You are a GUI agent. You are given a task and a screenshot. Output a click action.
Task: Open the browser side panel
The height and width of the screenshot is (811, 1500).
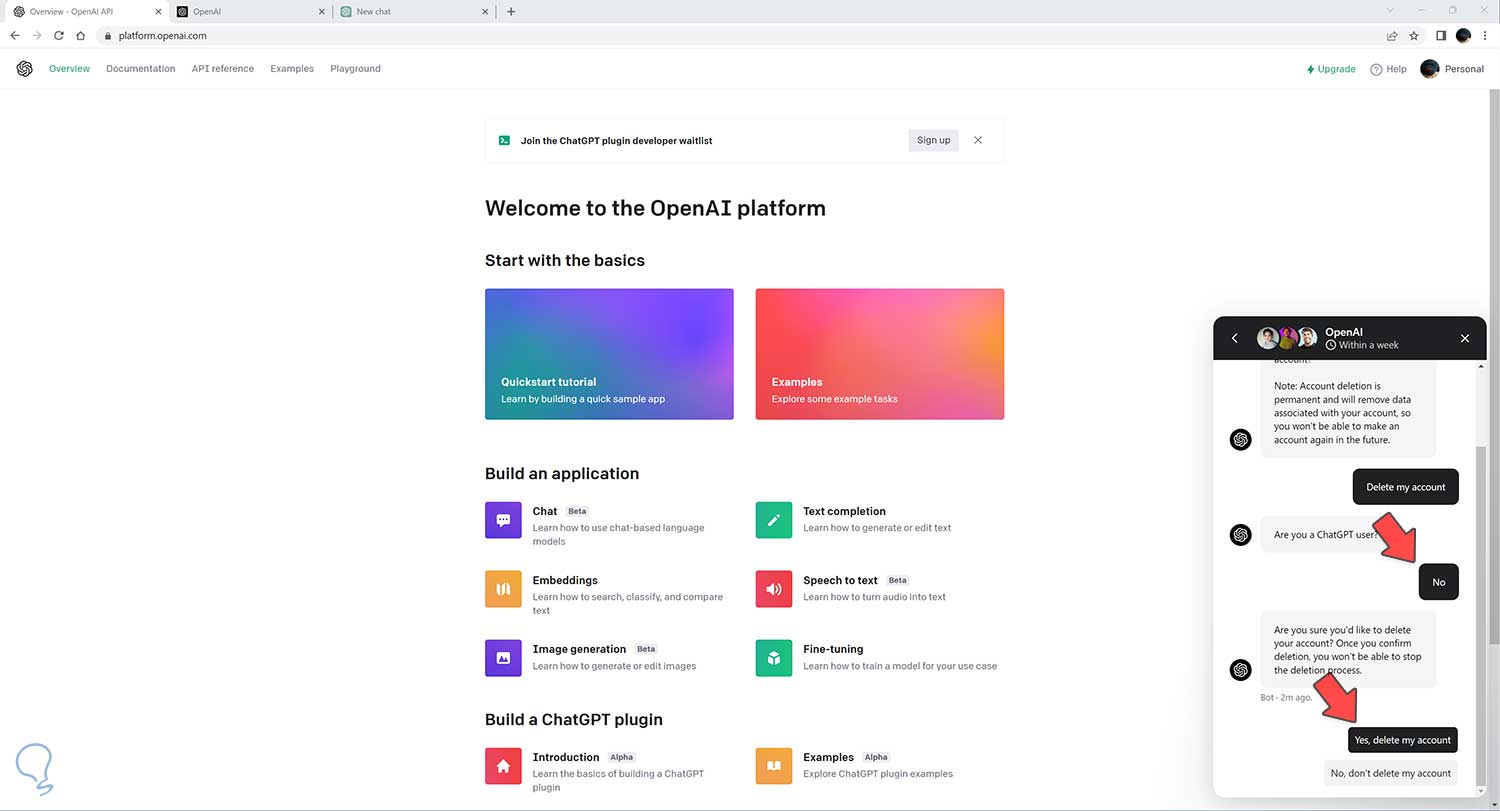[1441, 35]
